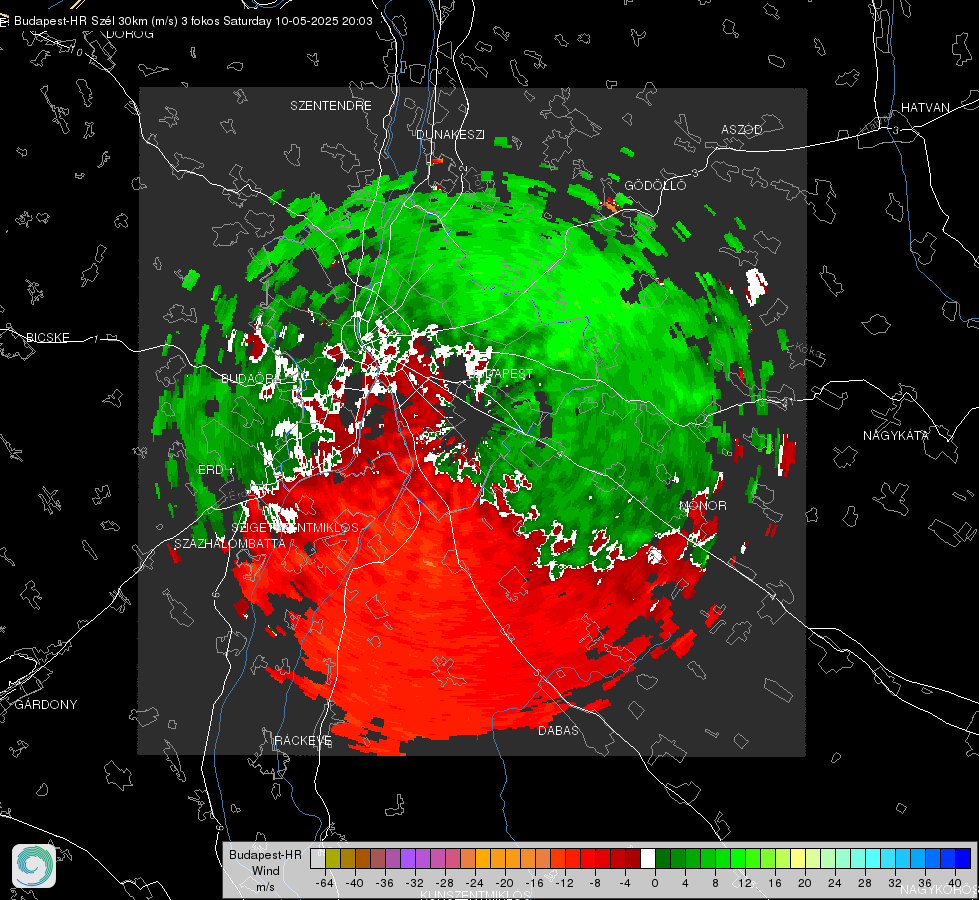The image size is (979, 900).
Task: Select the DOROG town label
Action: pos(130,34)
